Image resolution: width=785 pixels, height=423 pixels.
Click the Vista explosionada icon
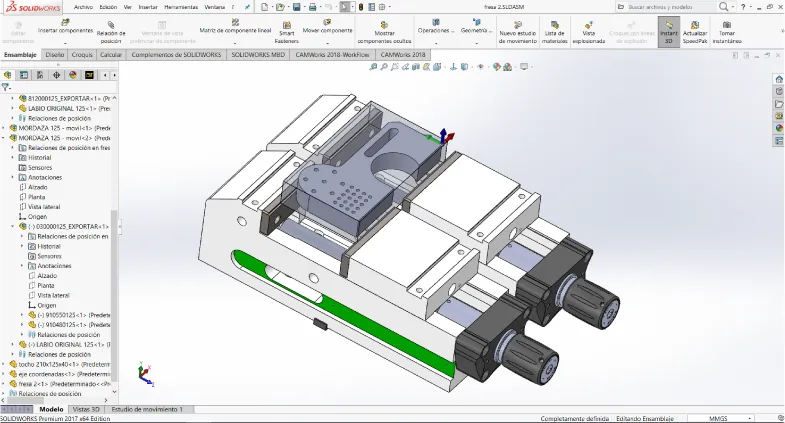pyautogui.click(x=588, y=25)
